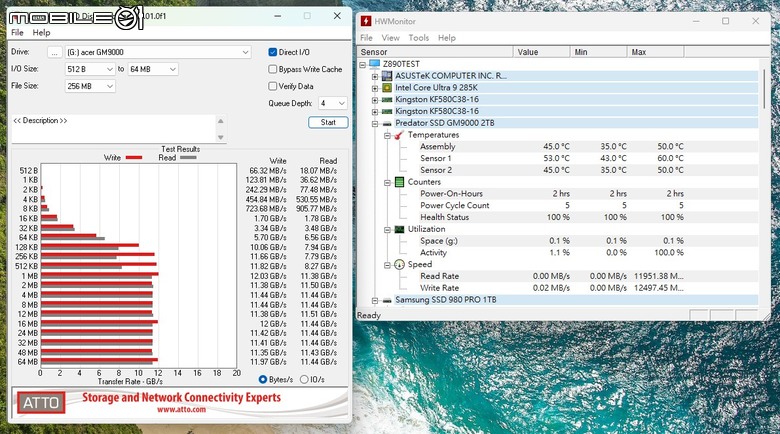Viewport: 780px width, 434px height.
Task: Enable the Verify Data checkbox
Action: point(273,86)
